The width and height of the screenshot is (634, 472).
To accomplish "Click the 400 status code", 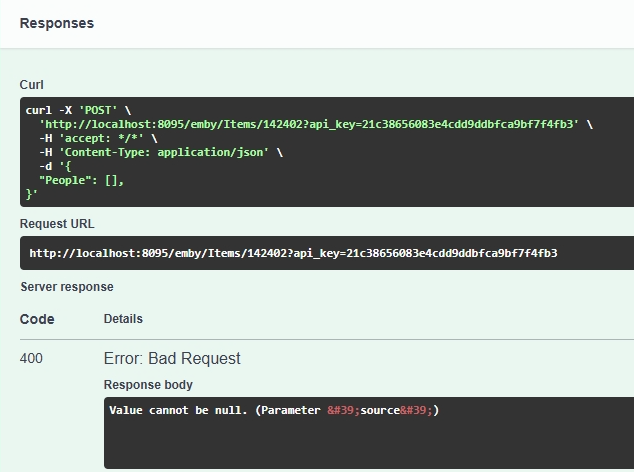I will tap(31, 358).
